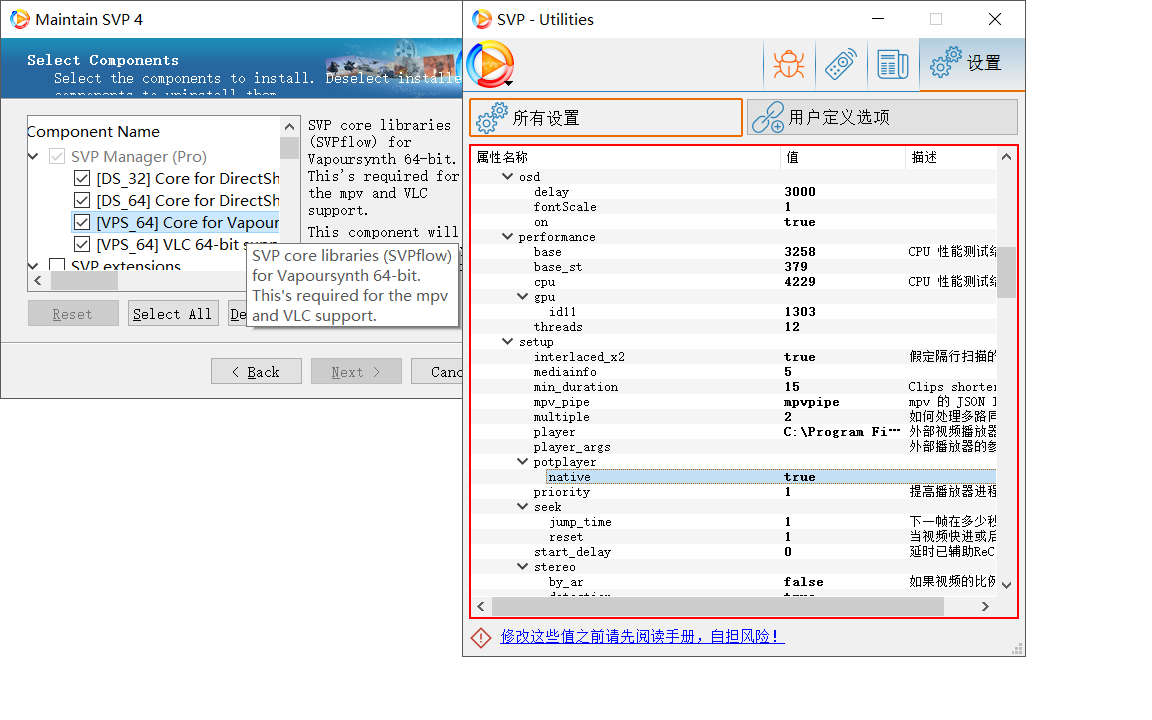The height and width of the screenshot is (720, 1152).
Task: Select the mpv_pipe value cell
Action: (x=841, y=402)
